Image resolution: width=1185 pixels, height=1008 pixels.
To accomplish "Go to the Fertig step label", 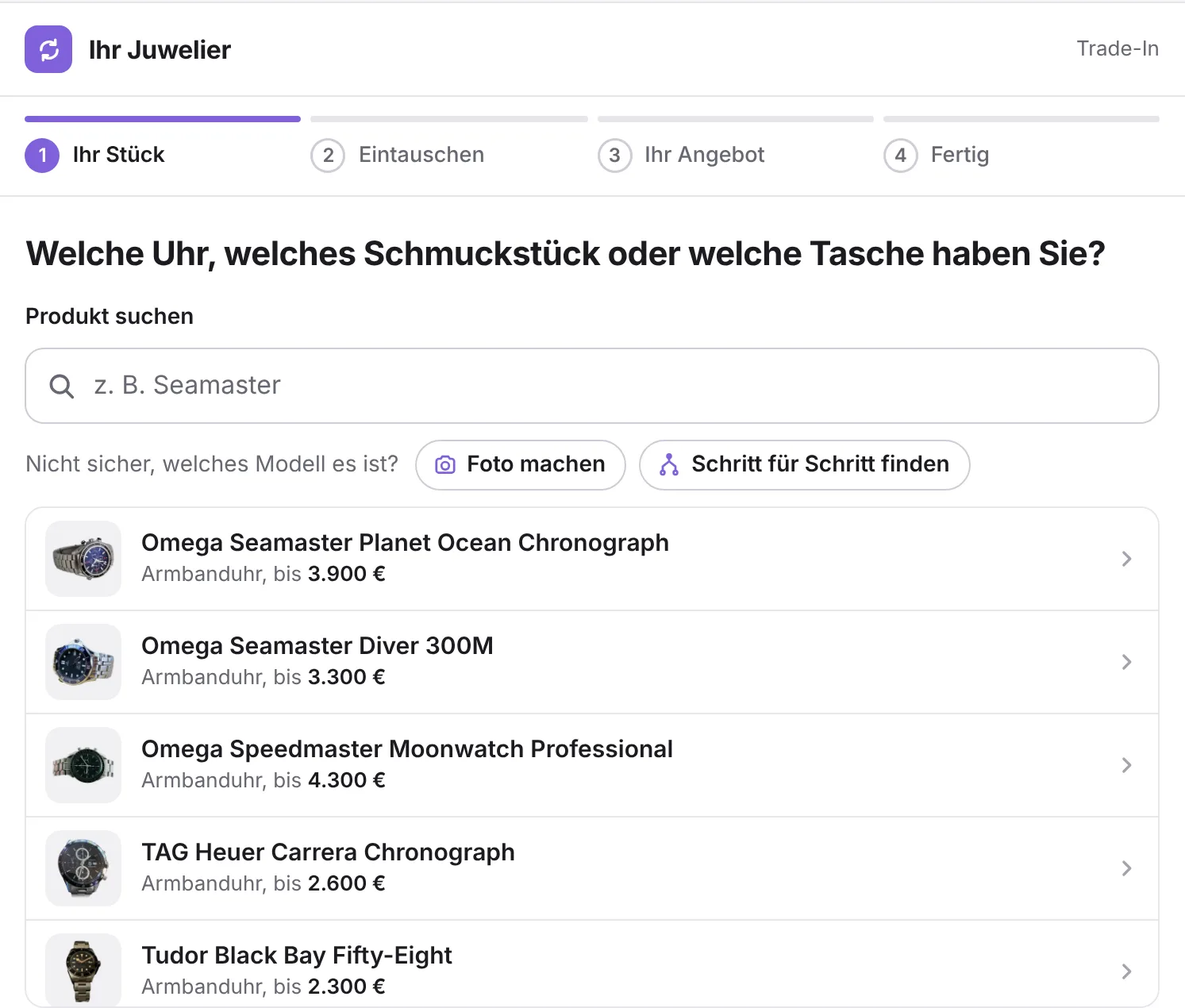I will click(960, 155).
